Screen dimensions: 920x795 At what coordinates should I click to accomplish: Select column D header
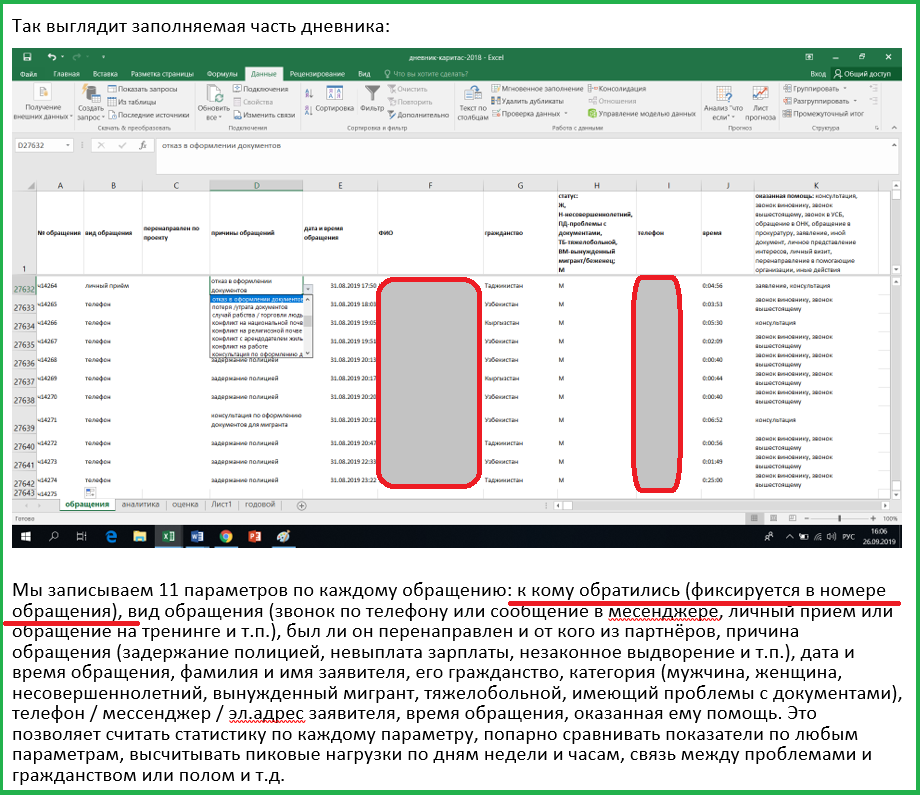[x=256, y=185]
